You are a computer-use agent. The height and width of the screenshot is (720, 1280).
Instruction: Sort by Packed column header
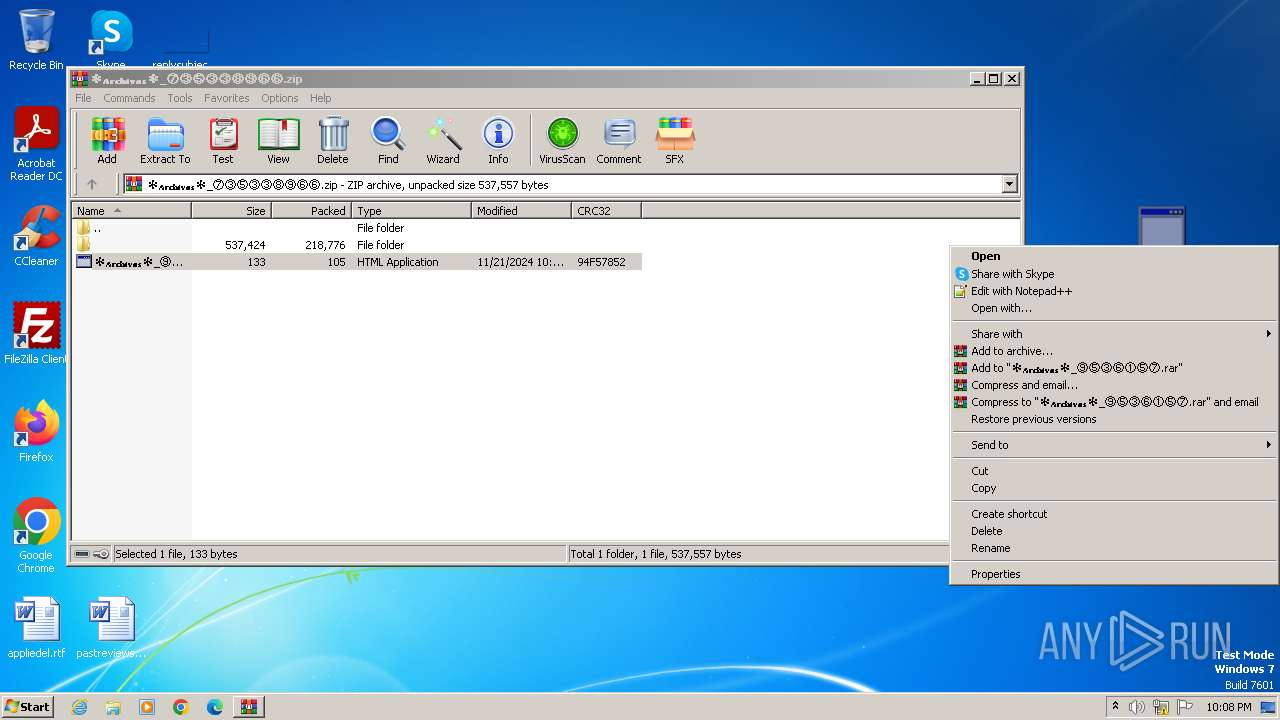311,211
